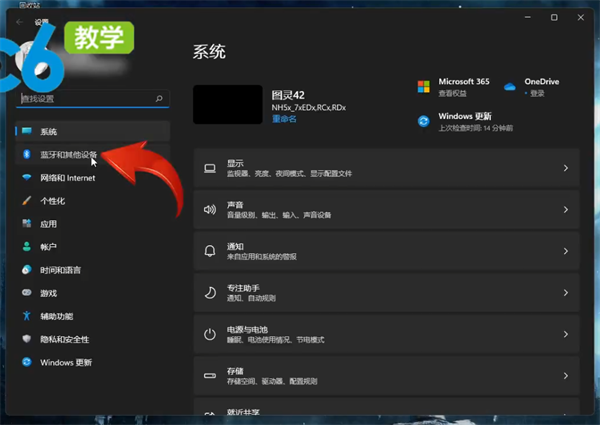Click the personalization paintbrush icon
Viewport: 600px width, 425px height.
(26, 200)
